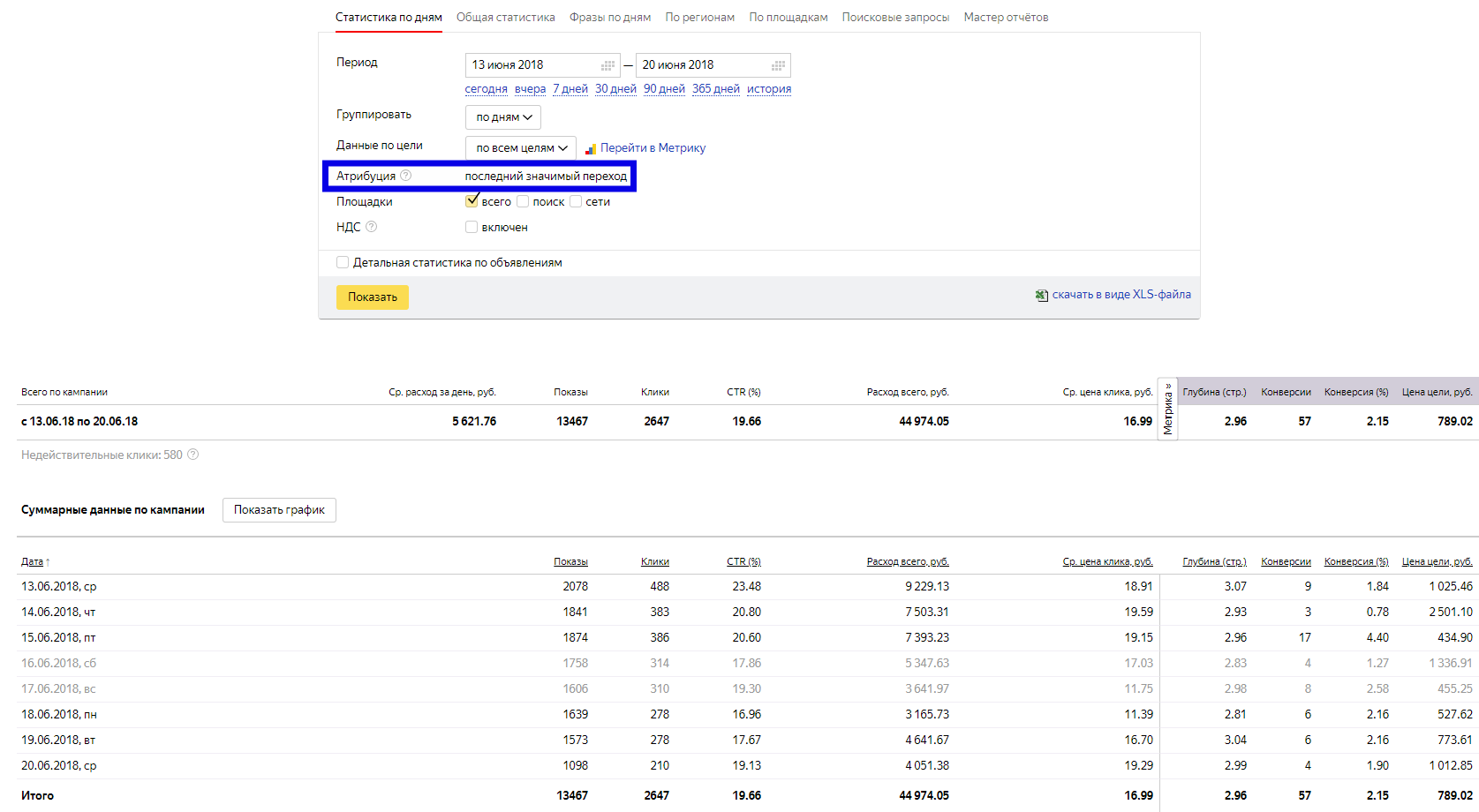
Task: Click с 13.06.18 по 20.06.18 label
Action: pos(79,421)
